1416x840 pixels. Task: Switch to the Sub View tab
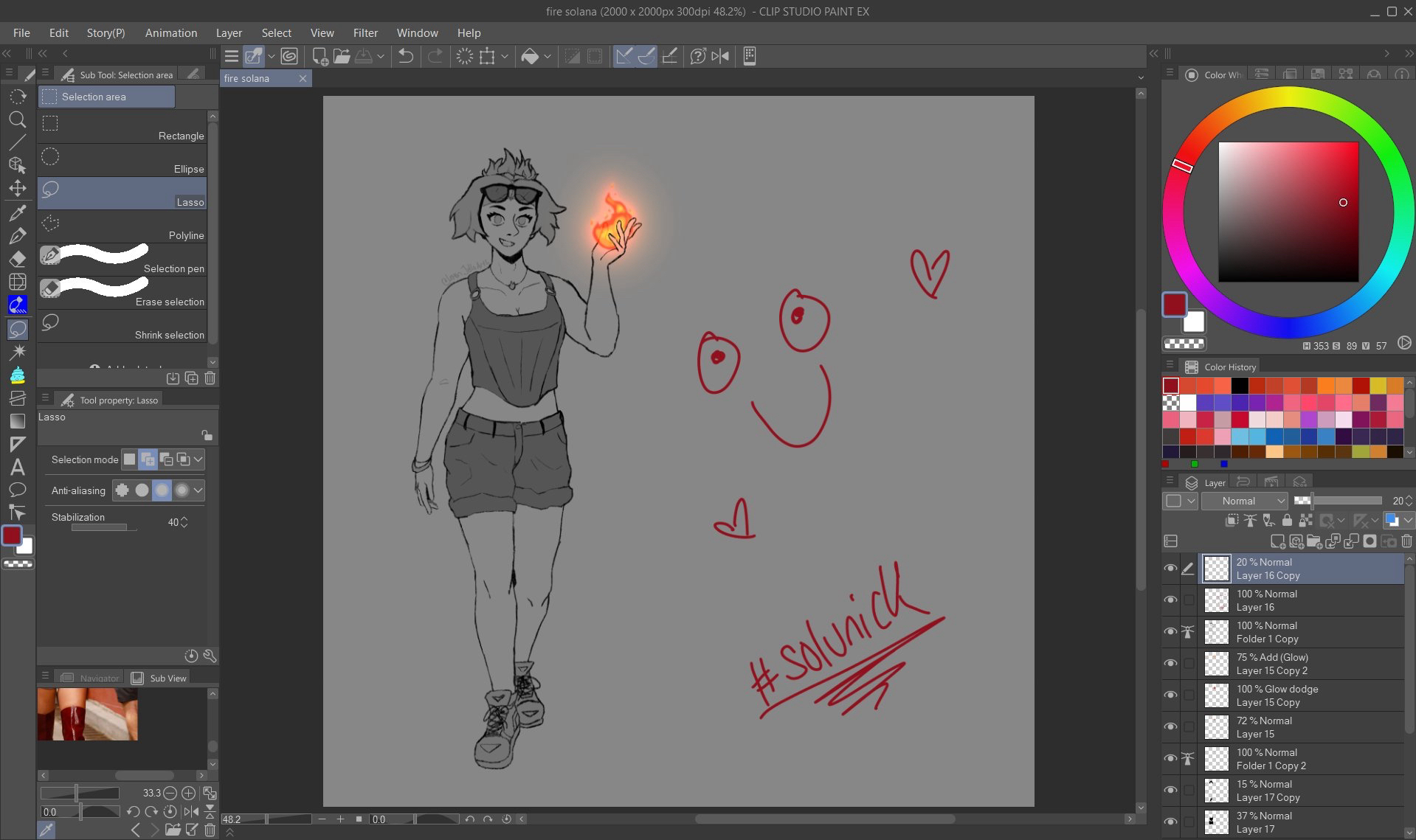pyautogui.click(x=167, y=678)
